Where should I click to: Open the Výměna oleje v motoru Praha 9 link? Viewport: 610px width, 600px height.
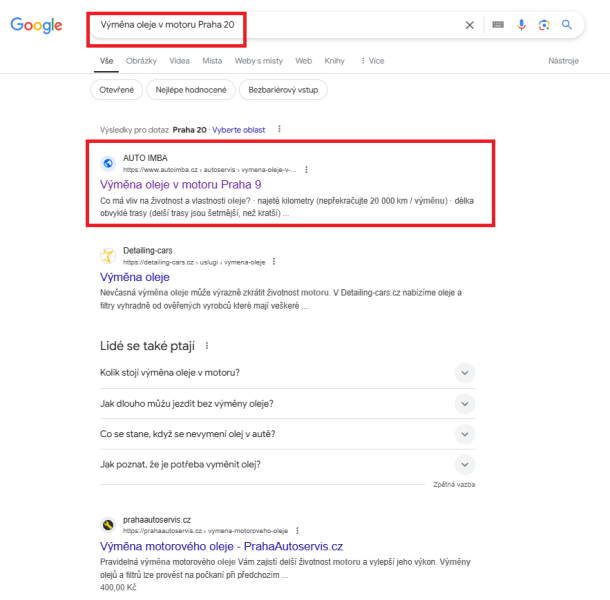(181, 184)
